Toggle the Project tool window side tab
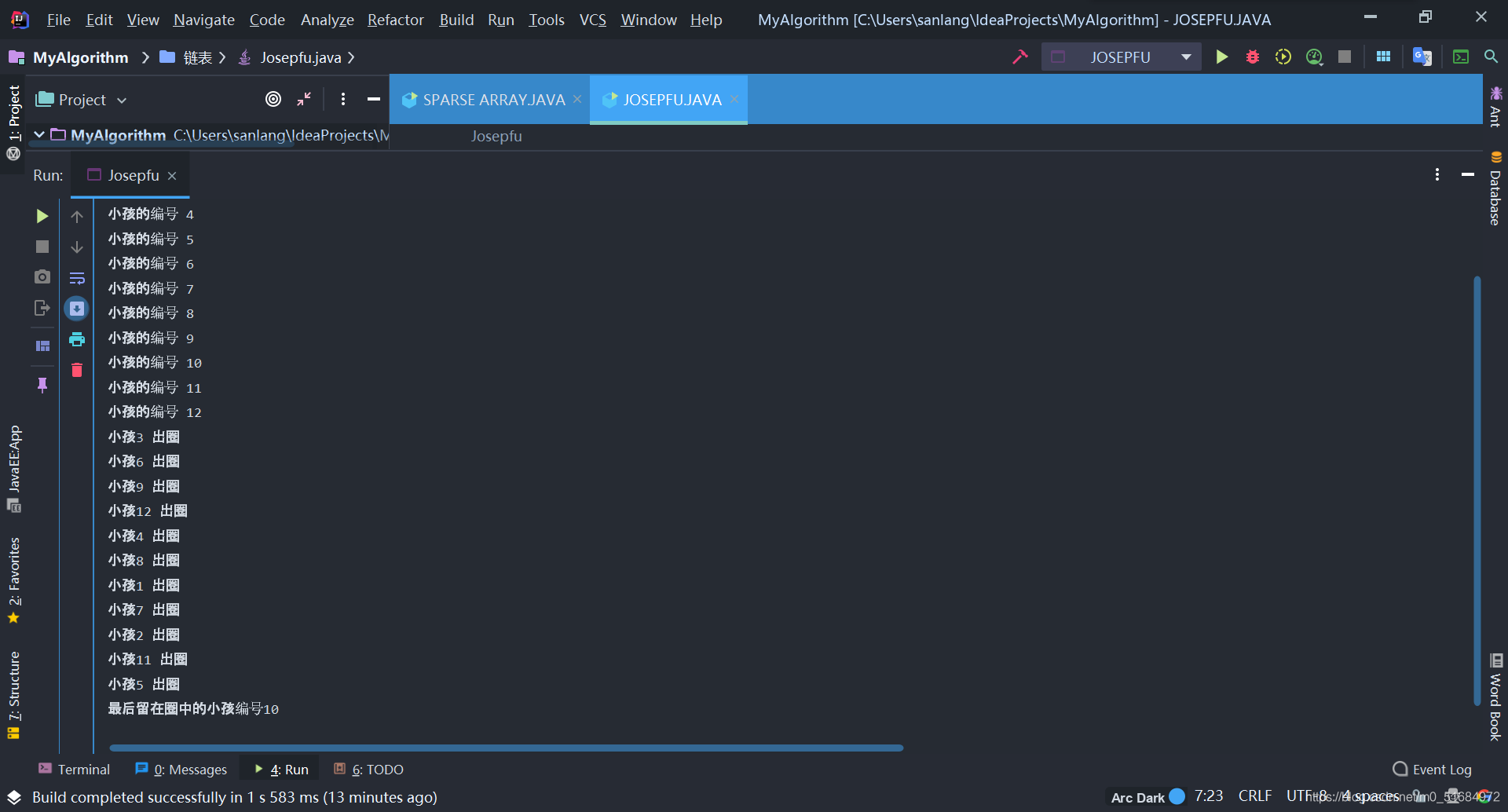 [x=13, y=122]
